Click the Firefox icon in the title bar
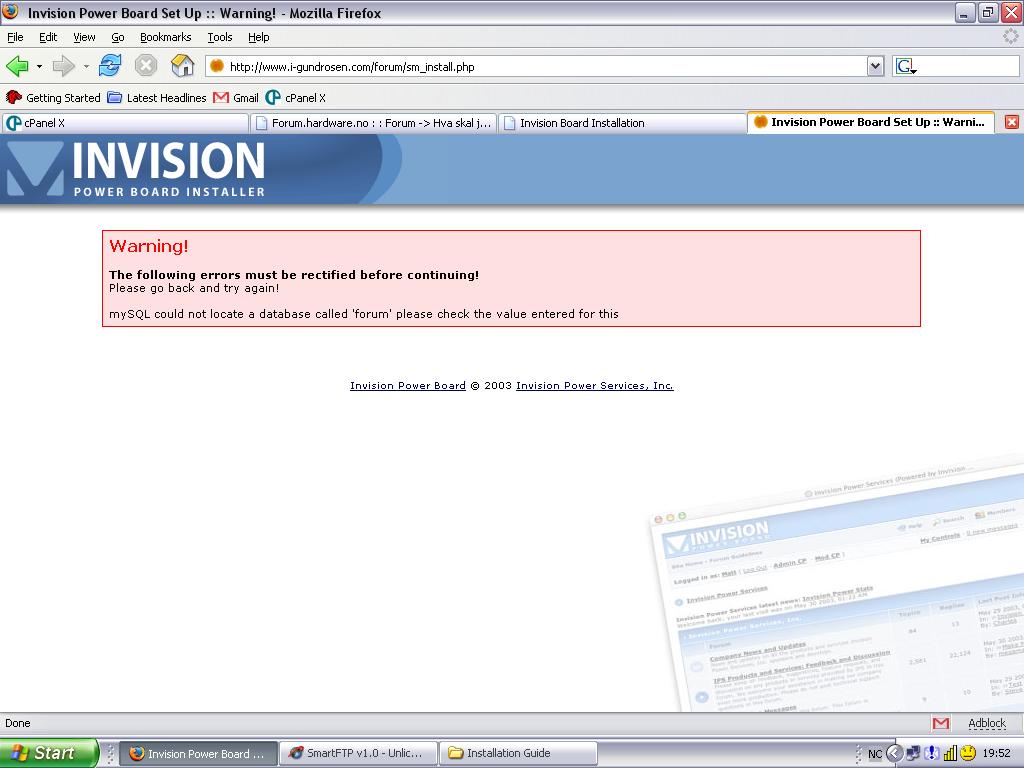 click(10, 12)
